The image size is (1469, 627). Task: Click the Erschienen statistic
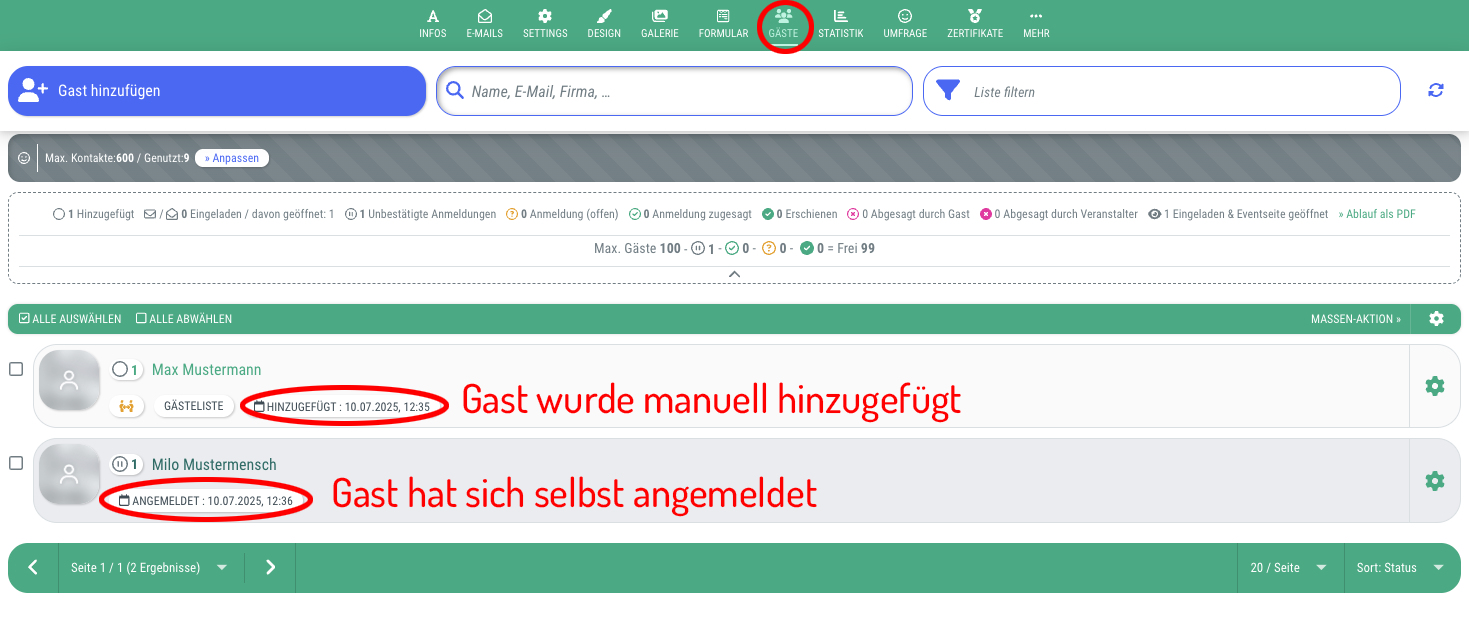800,214
